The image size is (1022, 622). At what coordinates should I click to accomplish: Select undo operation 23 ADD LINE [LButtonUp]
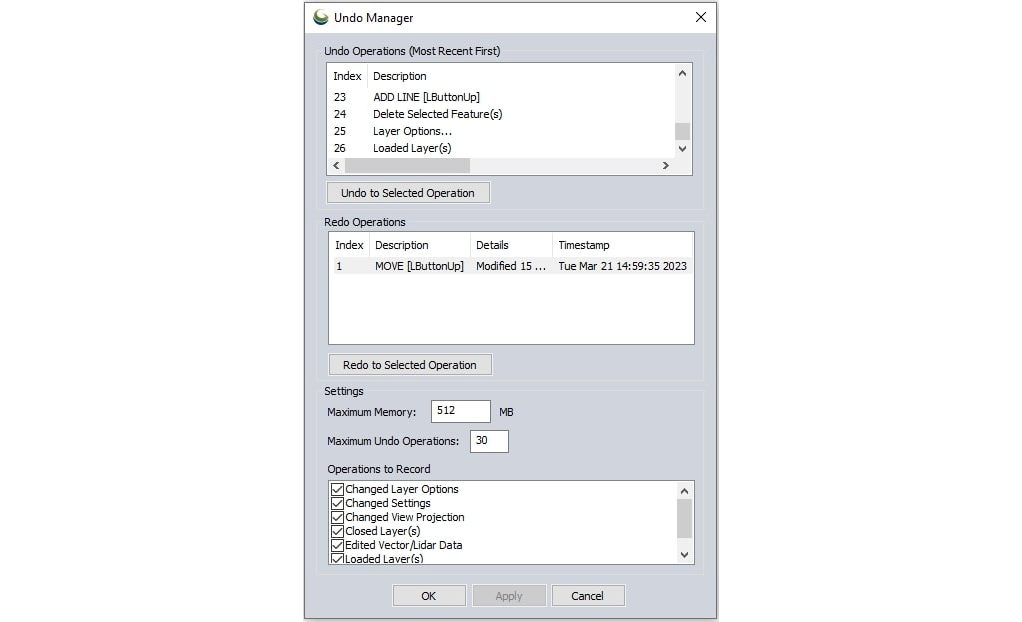502,97
